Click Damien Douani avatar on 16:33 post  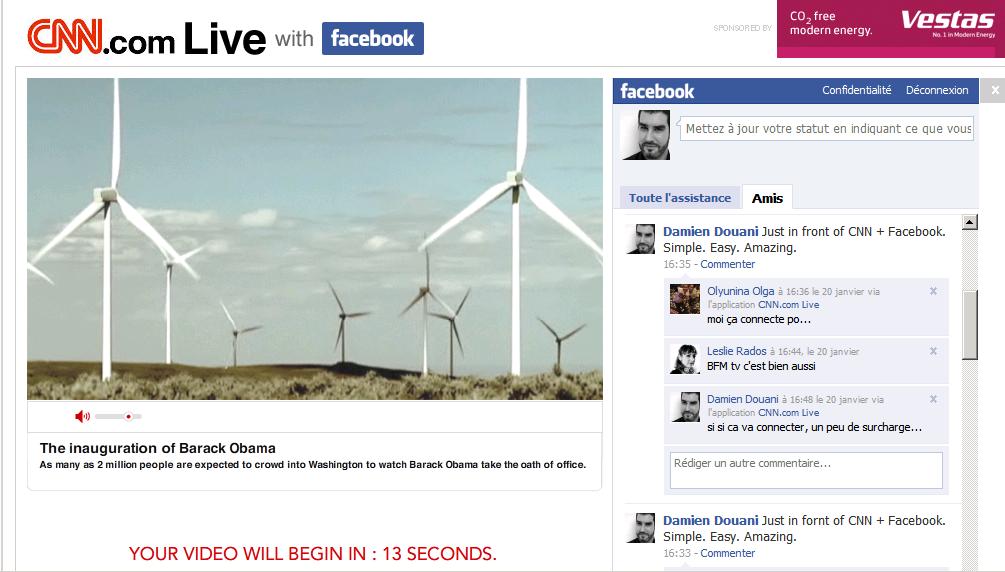[640, 528]
